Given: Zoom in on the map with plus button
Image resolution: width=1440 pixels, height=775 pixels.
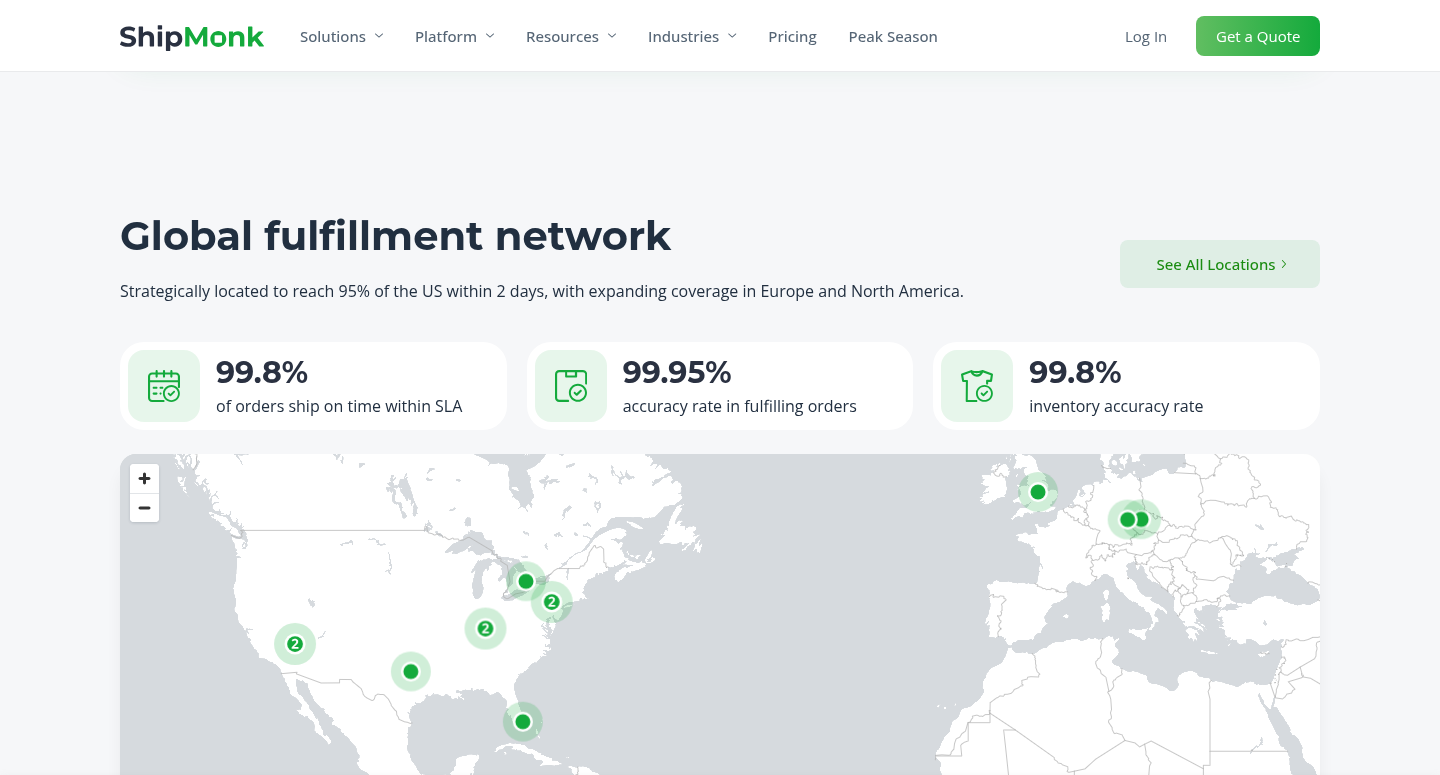Looking at the screenshot, I should 145,479.
